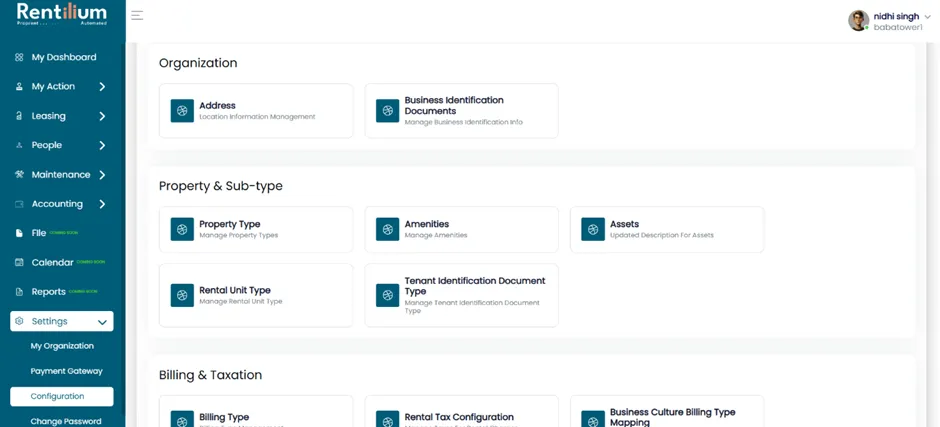The width and height of the screenshot is (940, 427).
Task: Select Payment Gateway under Settings
Action: tap(67, 371)
